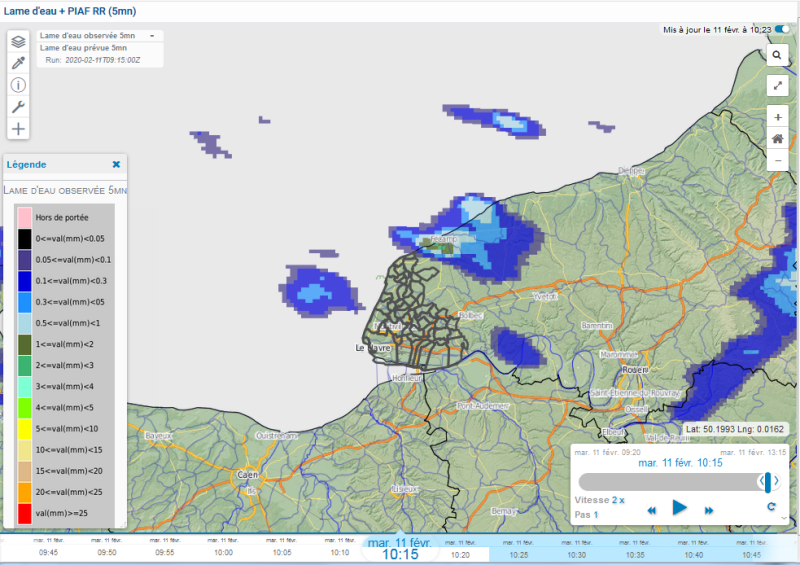Reset map to home view
This screenshot has width=800, height=565.
point(778,139)
